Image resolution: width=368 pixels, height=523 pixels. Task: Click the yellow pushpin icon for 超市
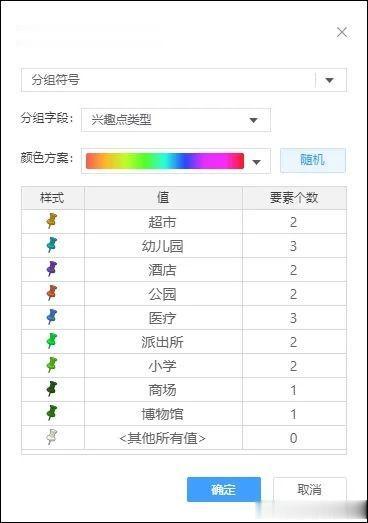52,221
